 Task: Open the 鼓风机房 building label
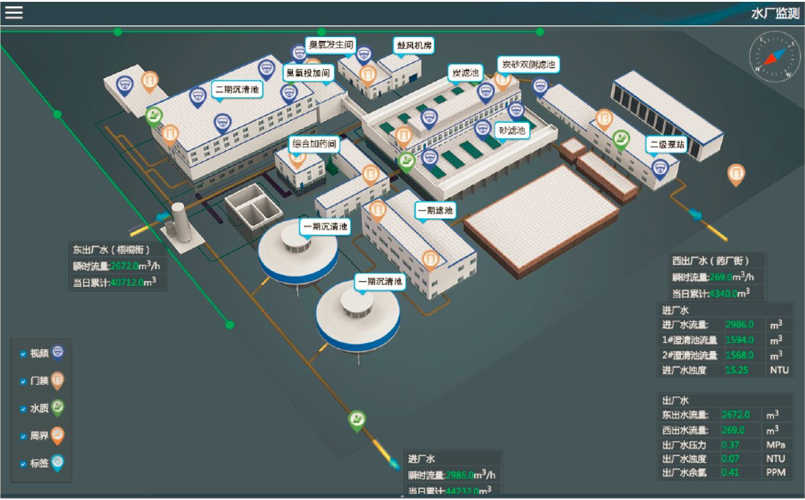[414, 45]
